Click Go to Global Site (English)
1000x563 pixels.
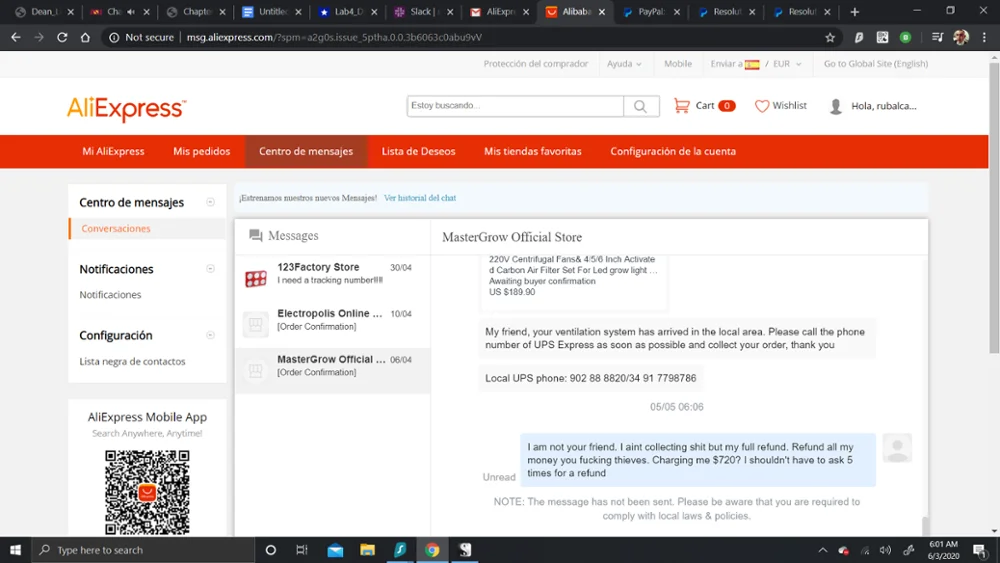click(876, 64)
